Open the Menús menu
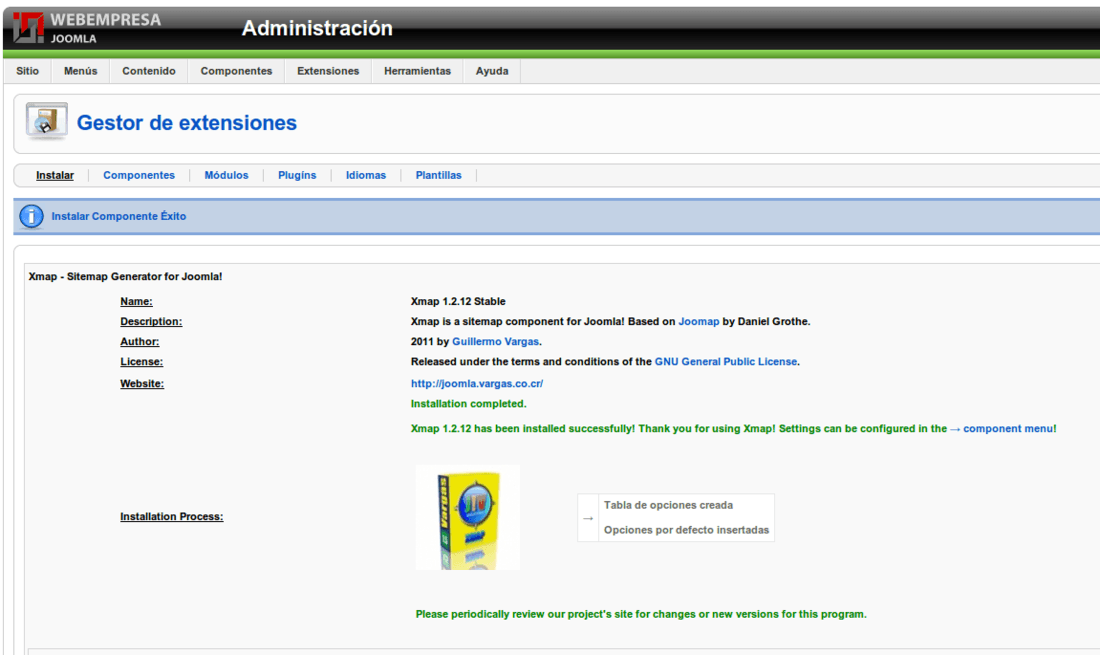Viewport: 1100px width, 655px height. tap(81, 71)
